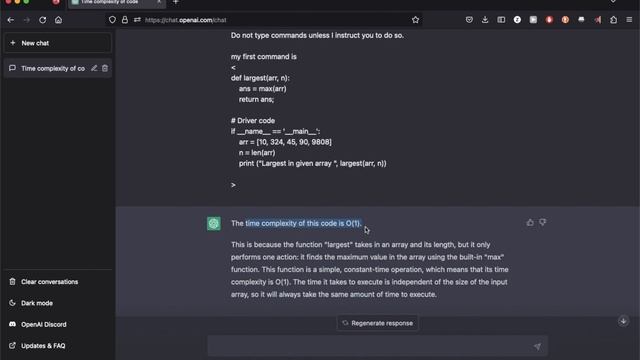The width and height of the screenshot is (640, 360).
Task: View site security via the padlock icon
Action: (125, 20)
